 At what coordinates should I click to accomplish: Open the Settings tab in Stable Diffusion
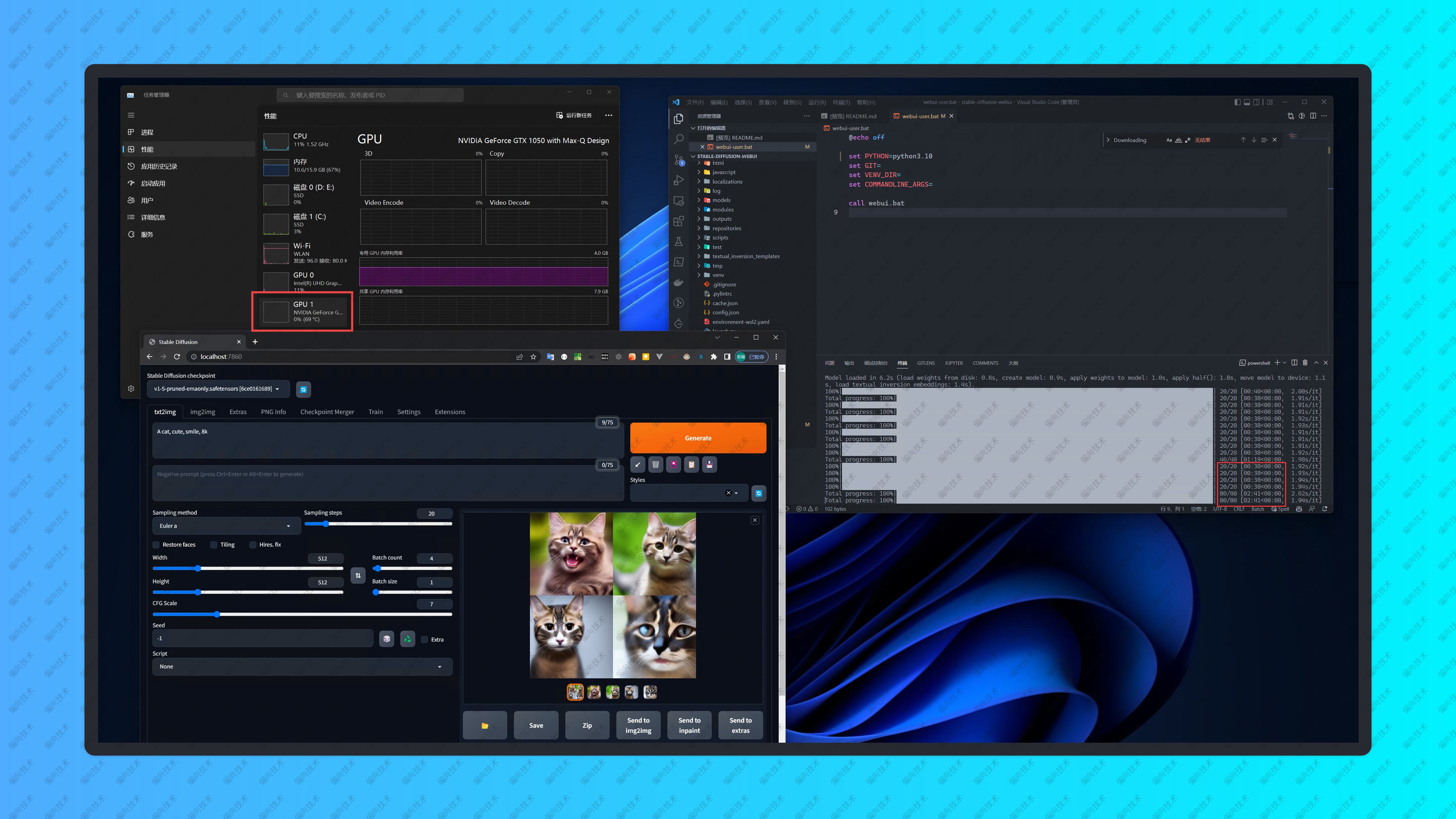coord(409,412)
